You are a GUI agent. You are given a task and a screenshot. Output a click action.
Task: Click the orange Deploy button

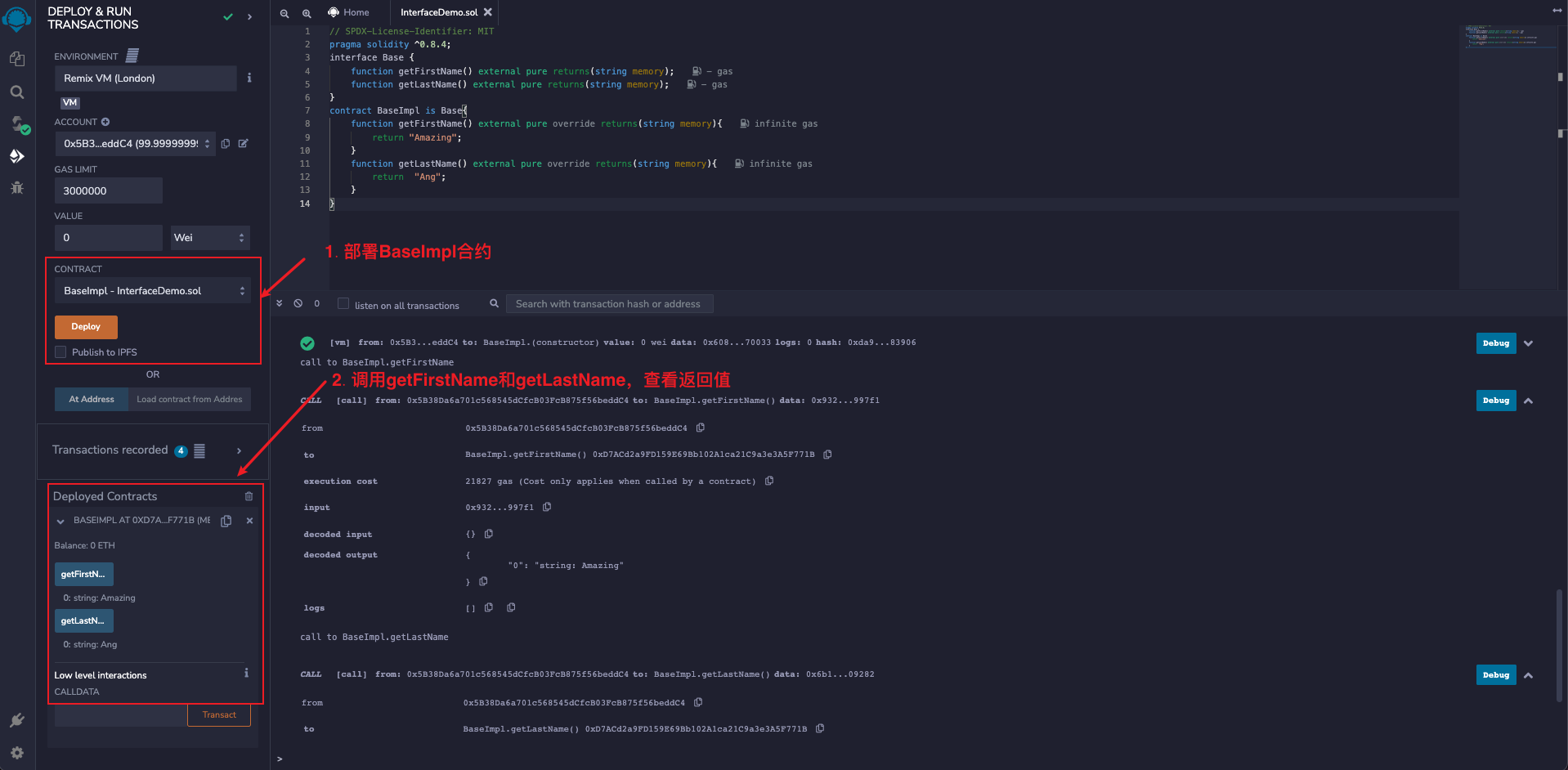tap(86, 327)
